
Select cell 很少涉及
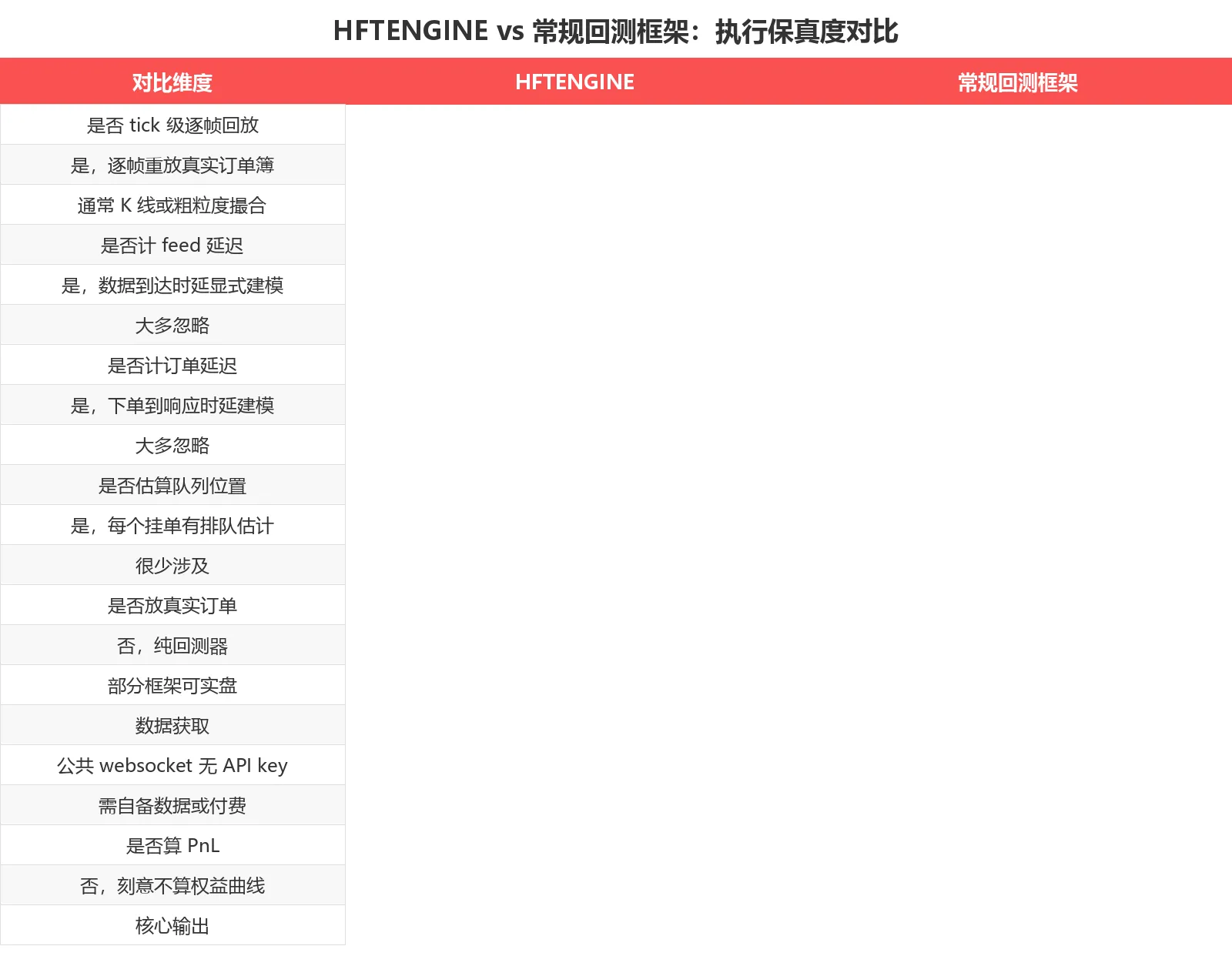(x=172, y=565)
